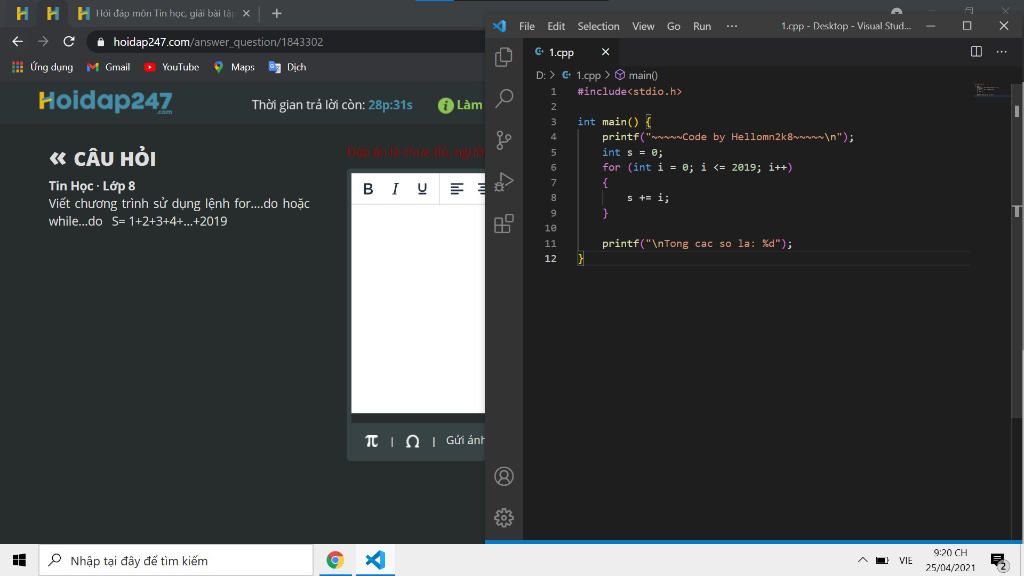Switch to the second pinned Hoidap247 tab
The image size is (1024, 576).
click(52, 13)
